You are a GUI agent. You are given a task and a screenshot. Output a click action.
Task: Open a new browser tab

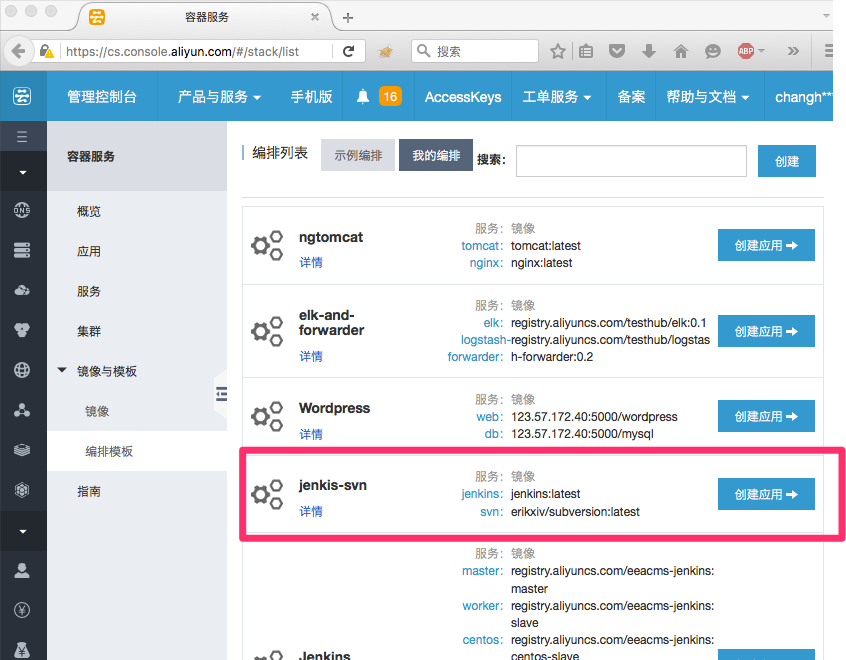348,18
